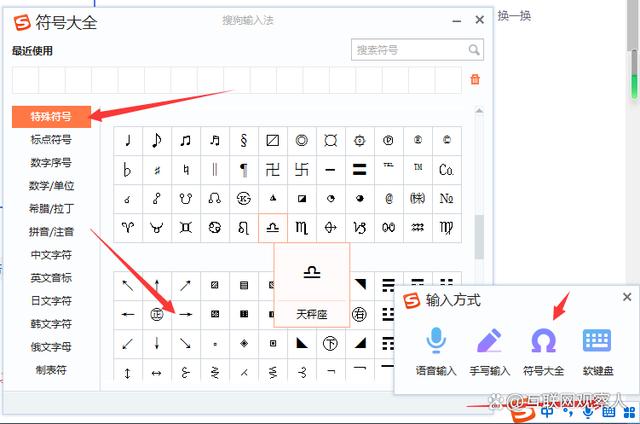Select the 数字序号 category
Image resolution: width=640 pixels, height=424 pixels.
coord(51,162)
